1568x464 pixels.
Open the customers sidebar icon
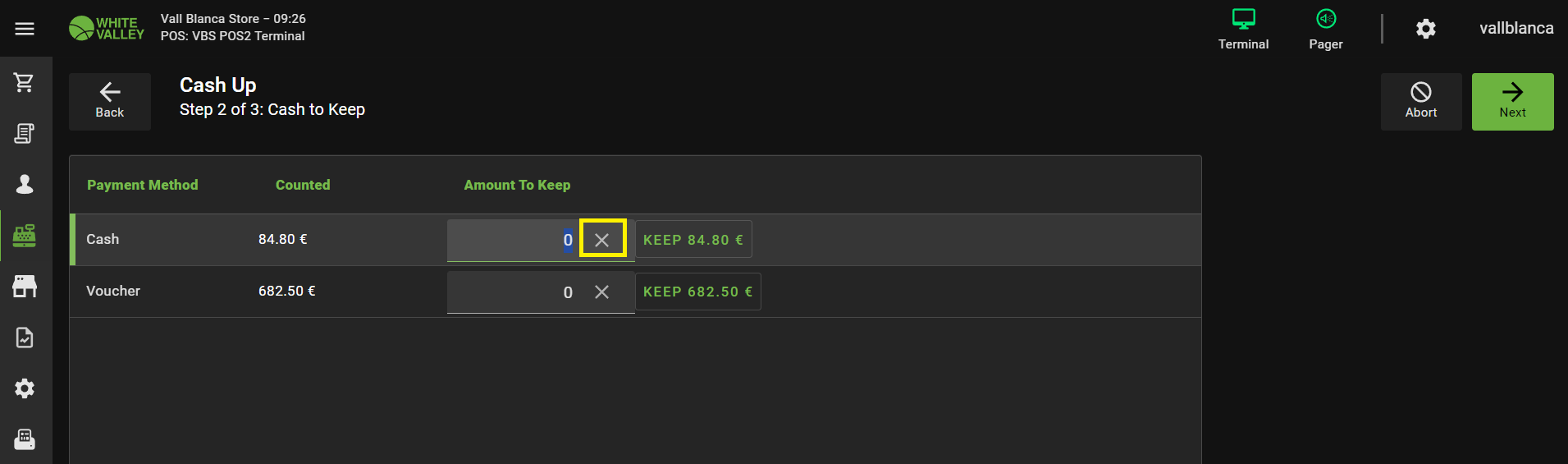25,184
